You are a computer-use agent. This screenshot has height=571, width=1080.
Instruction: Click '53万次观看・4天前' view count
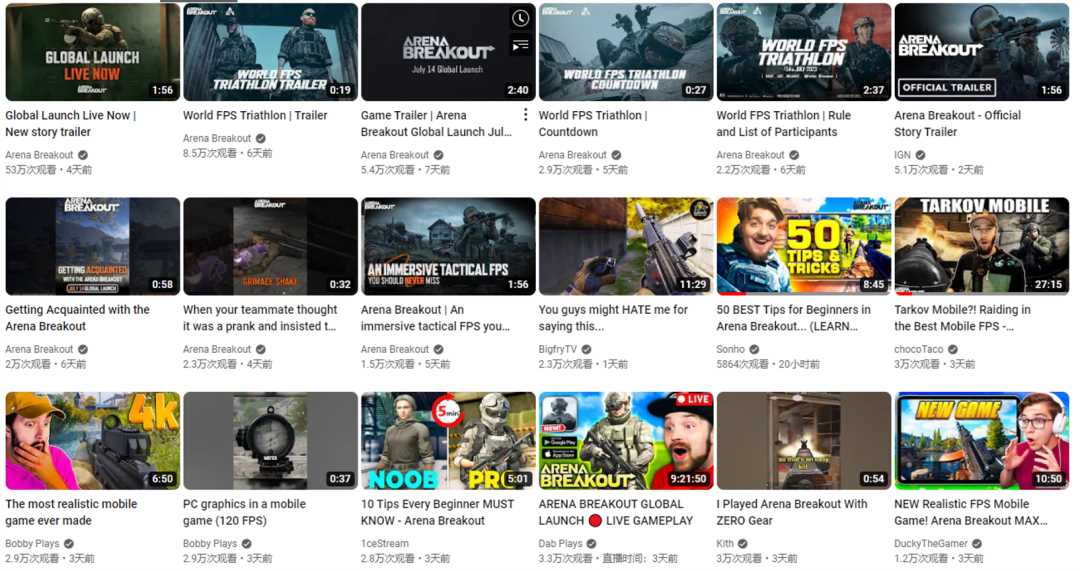48,169
